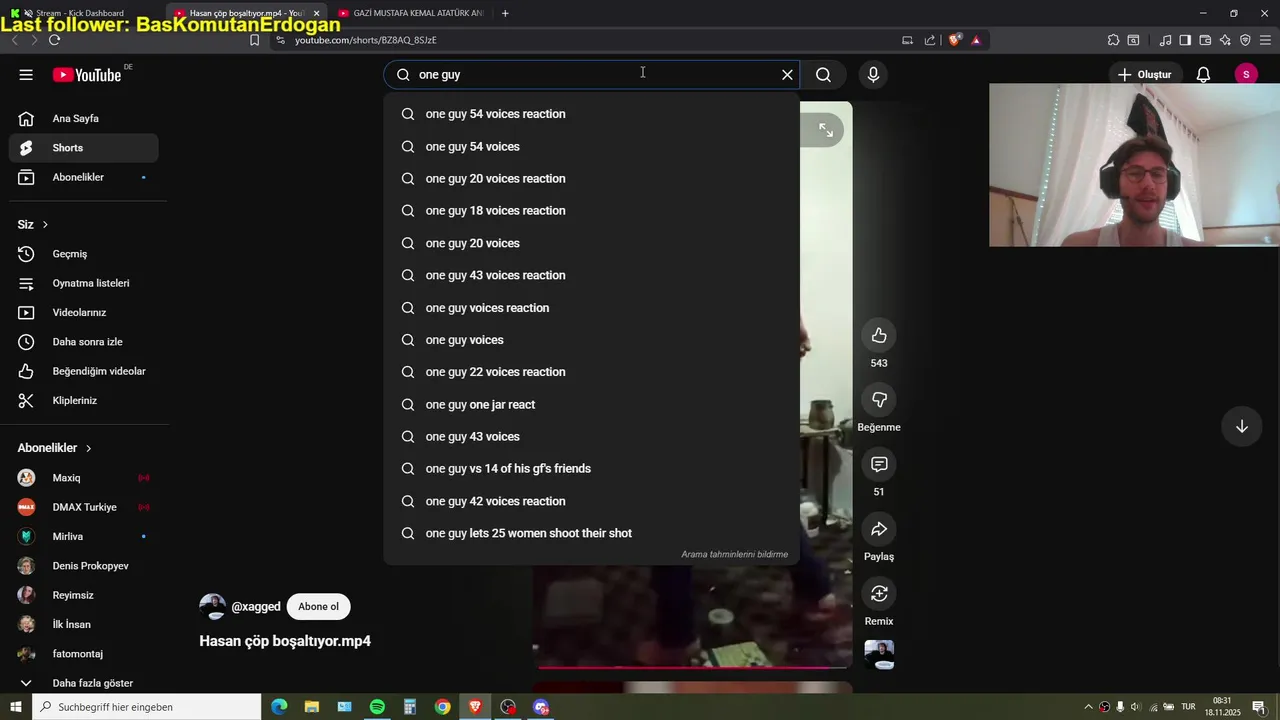Select suggestion 'one guy one jar react'
1280x720 pixels.
point(591,405)
